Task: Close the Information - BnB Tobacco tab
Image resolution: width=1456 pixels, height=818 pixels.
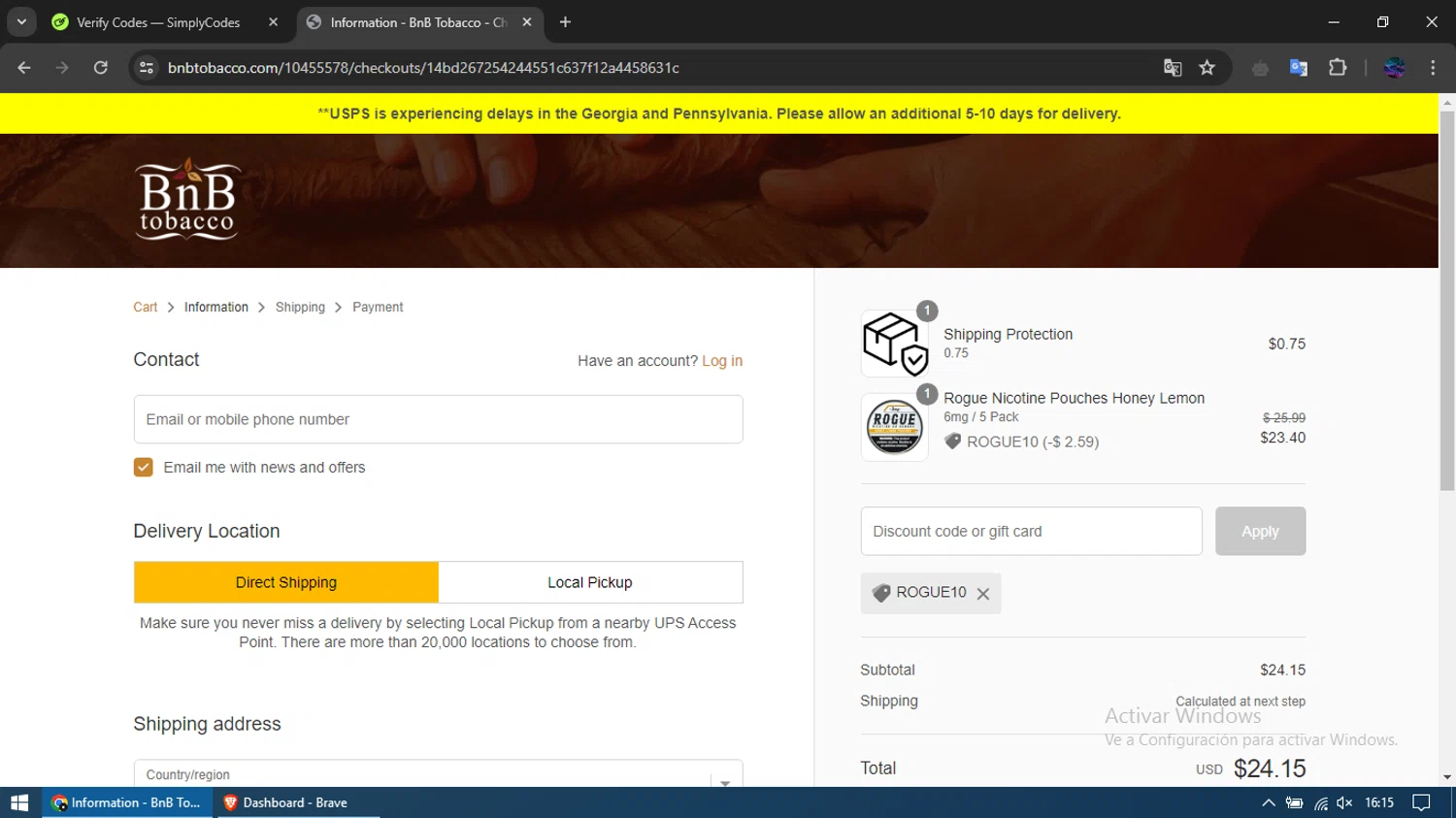Action: click(x=527, y=22)
